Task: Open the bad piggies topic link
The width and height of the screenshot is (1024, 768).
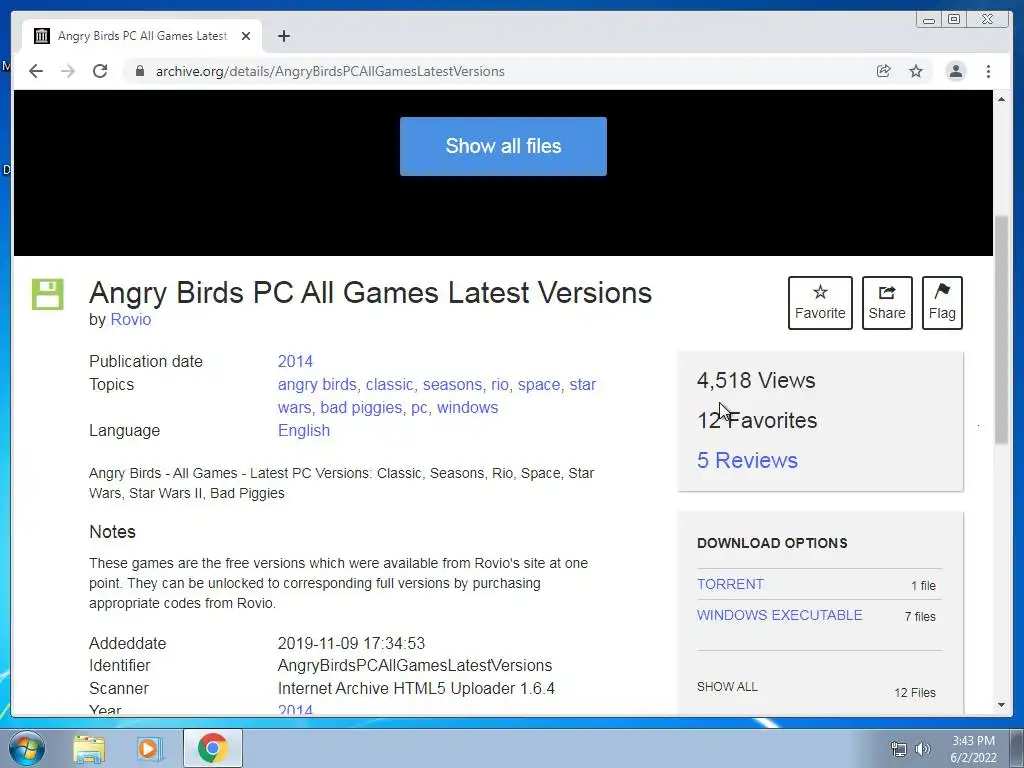Action: click(x=360, y=408)
